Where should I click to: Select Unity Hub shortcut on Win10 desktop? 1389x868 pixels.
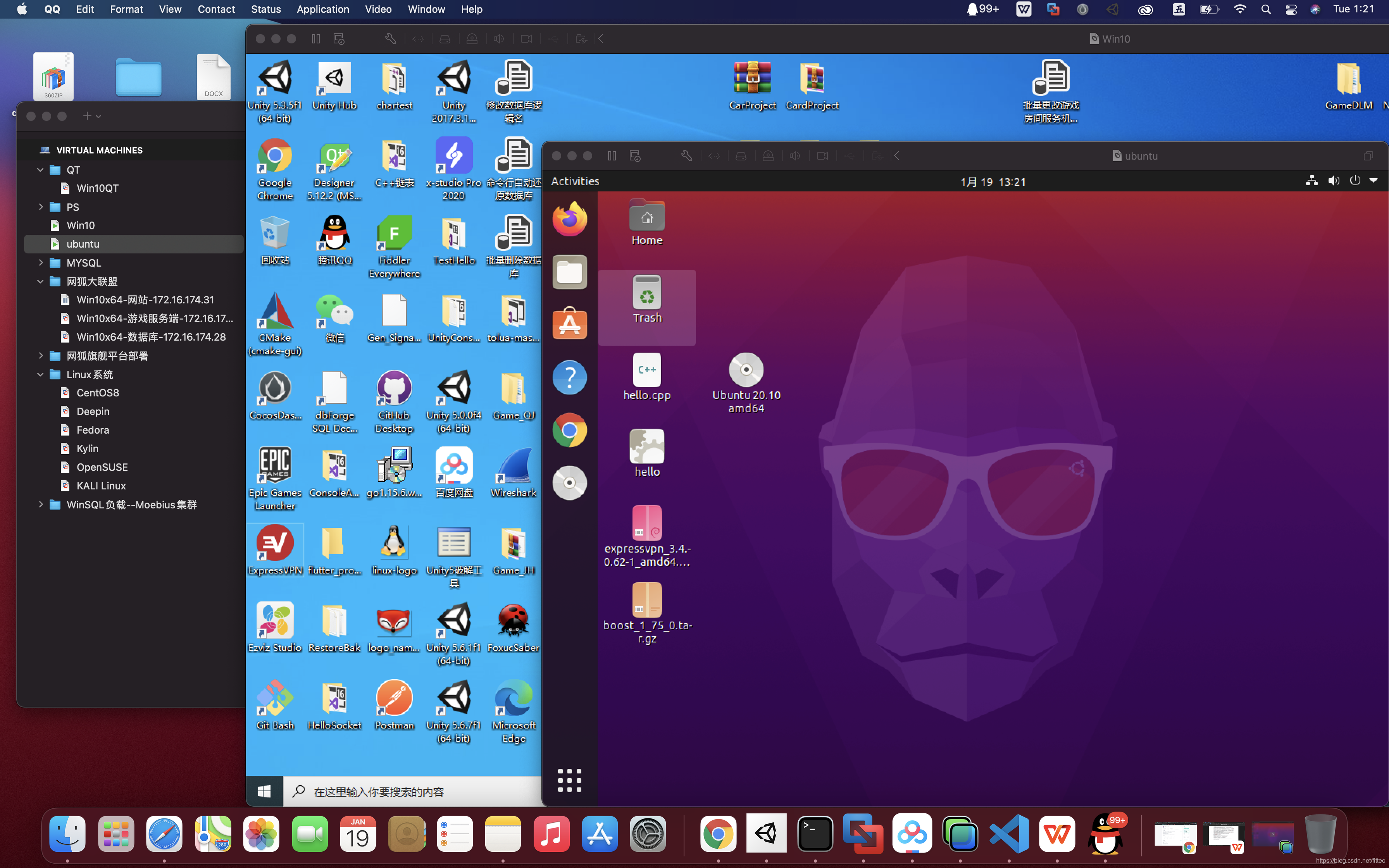tap(334, 86)
